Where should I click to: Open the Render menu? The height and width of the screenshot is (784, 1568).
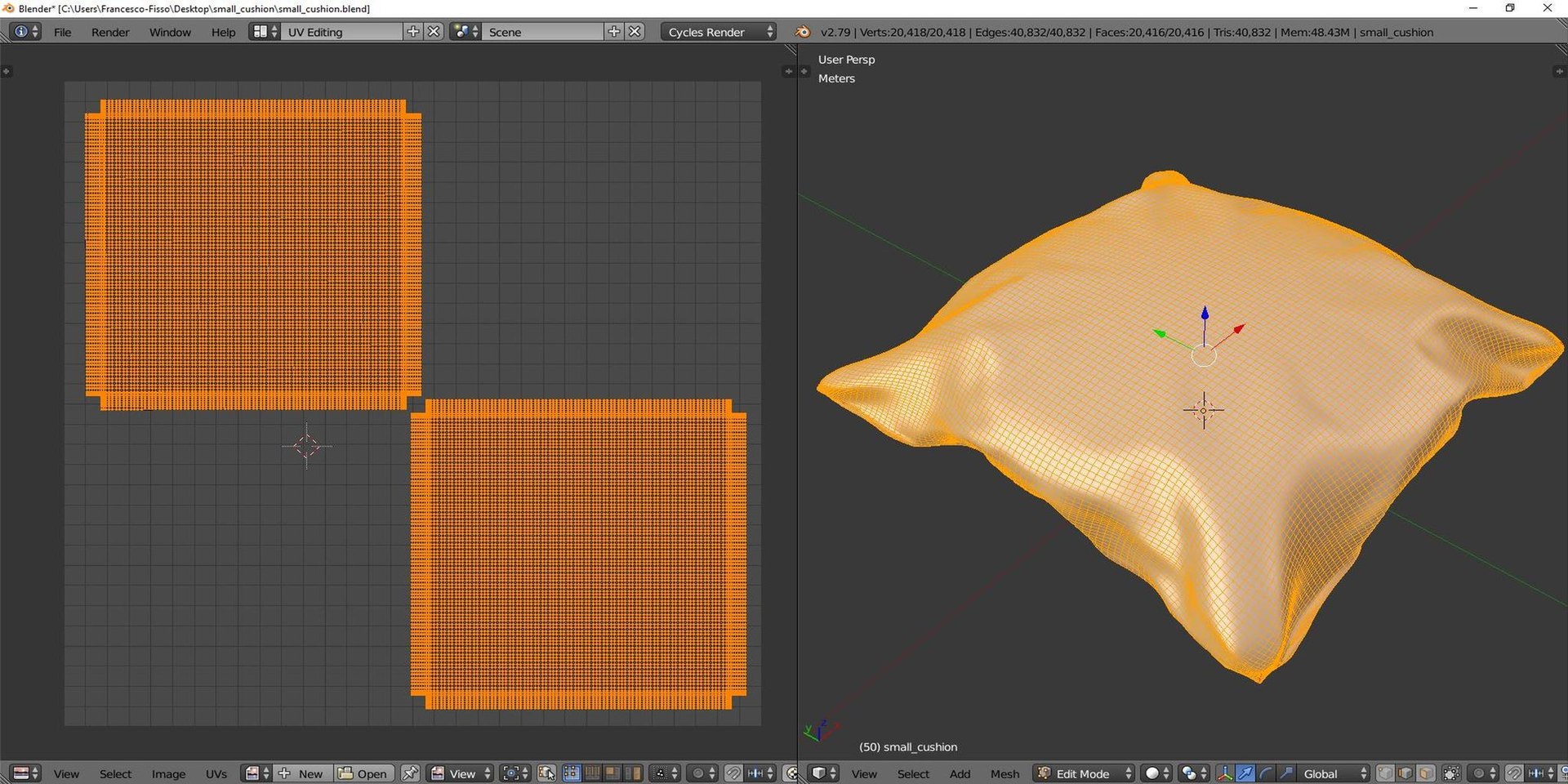point(110,32)
